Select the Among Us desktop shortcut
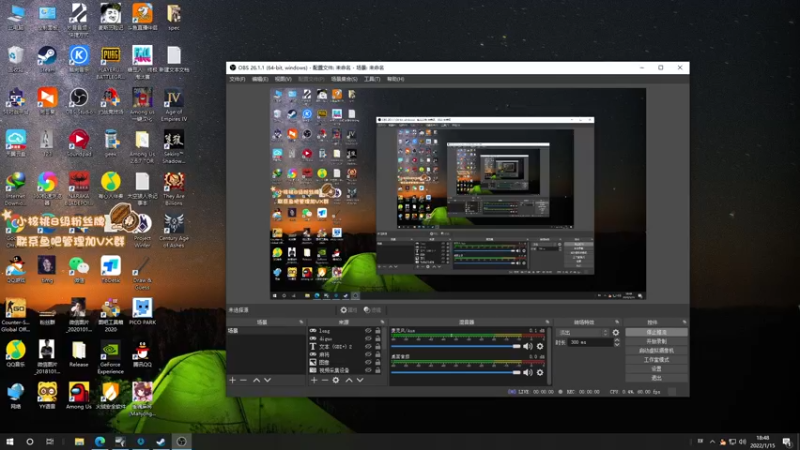Screen dimensions: 800x450 (79, 396)
